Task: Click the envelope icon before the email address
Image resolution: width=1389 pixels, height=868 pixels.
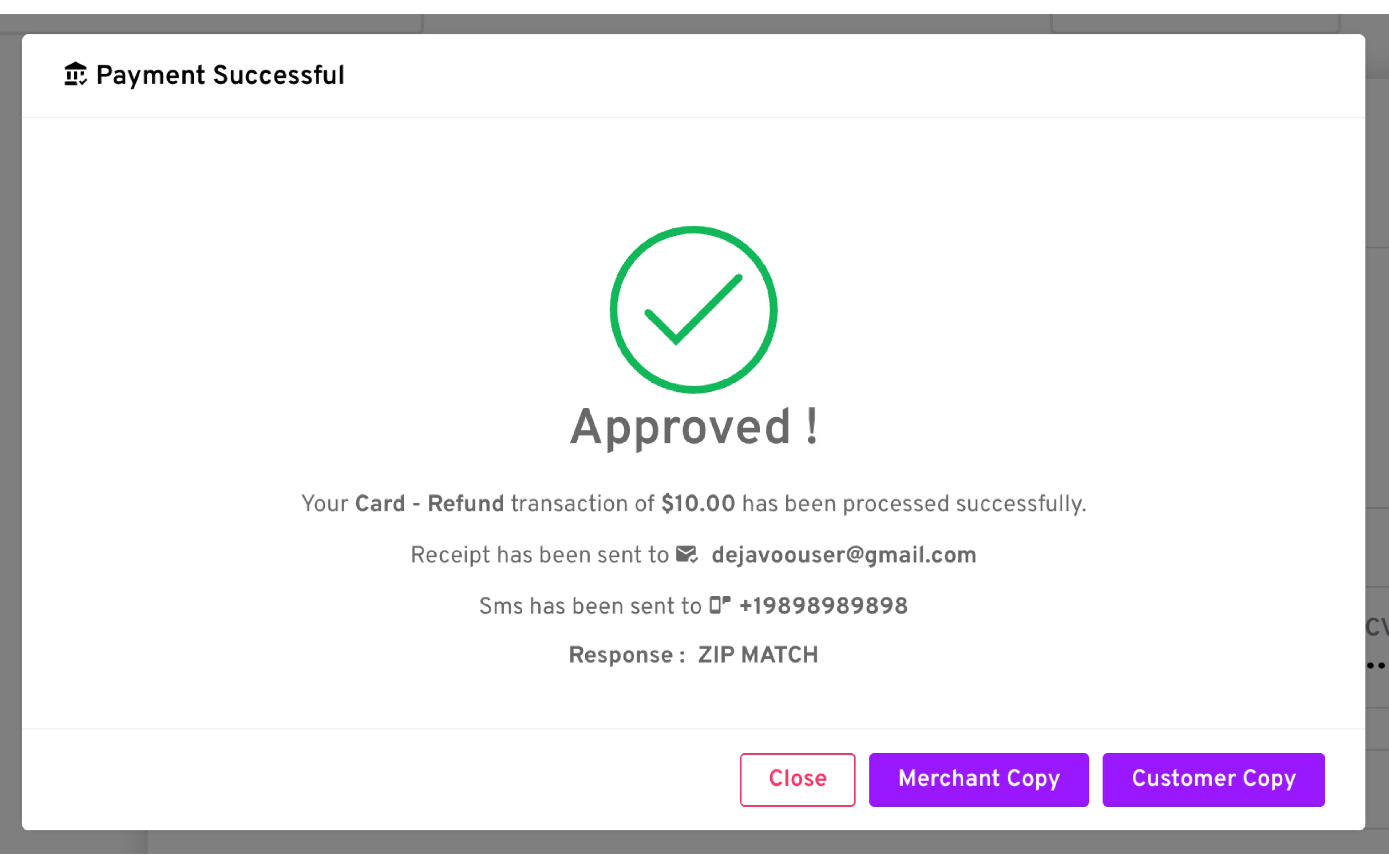Action: click(x=687, y=554)
